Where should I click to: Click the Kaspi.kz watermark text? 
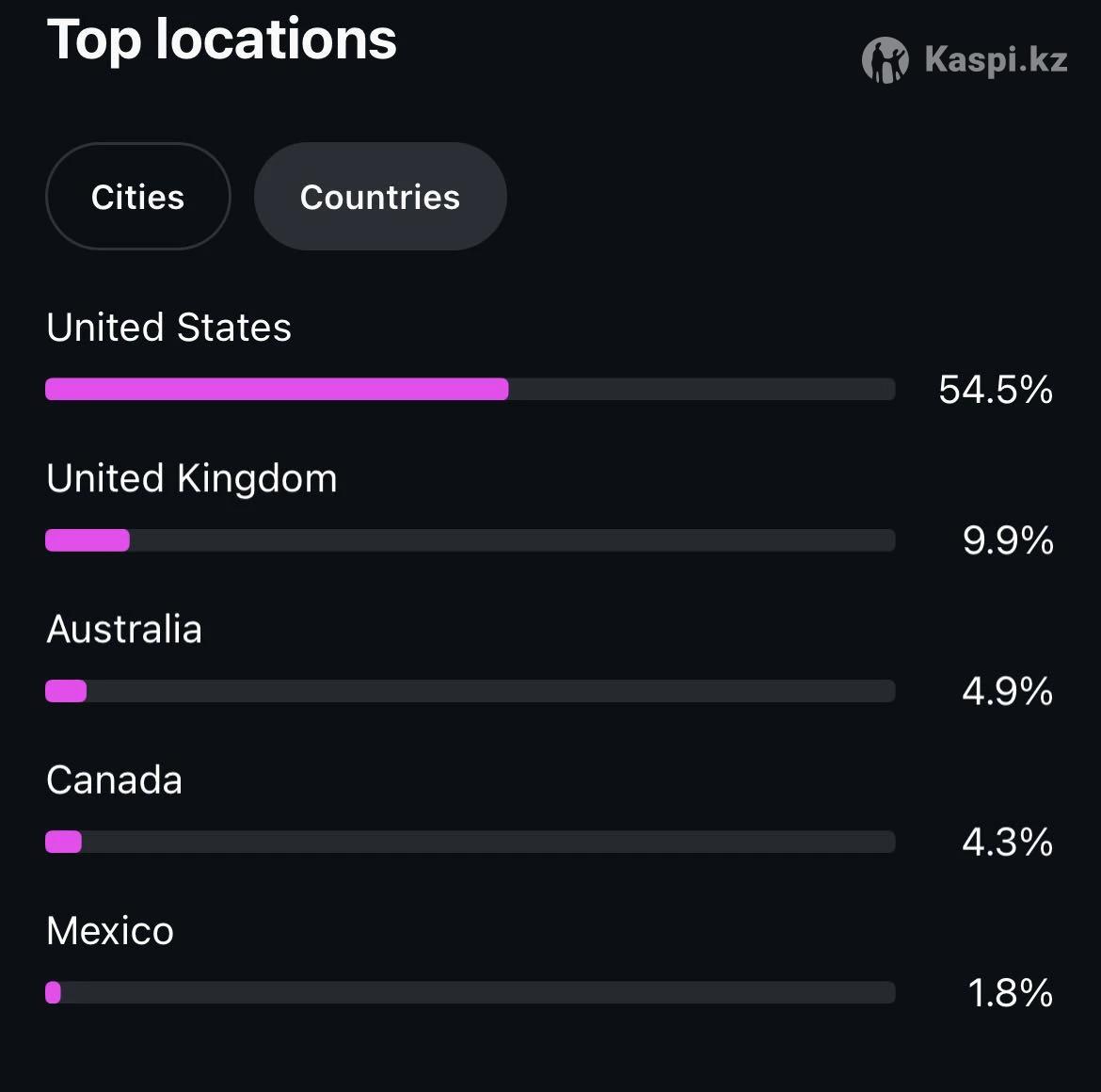[x=996, y=60]
